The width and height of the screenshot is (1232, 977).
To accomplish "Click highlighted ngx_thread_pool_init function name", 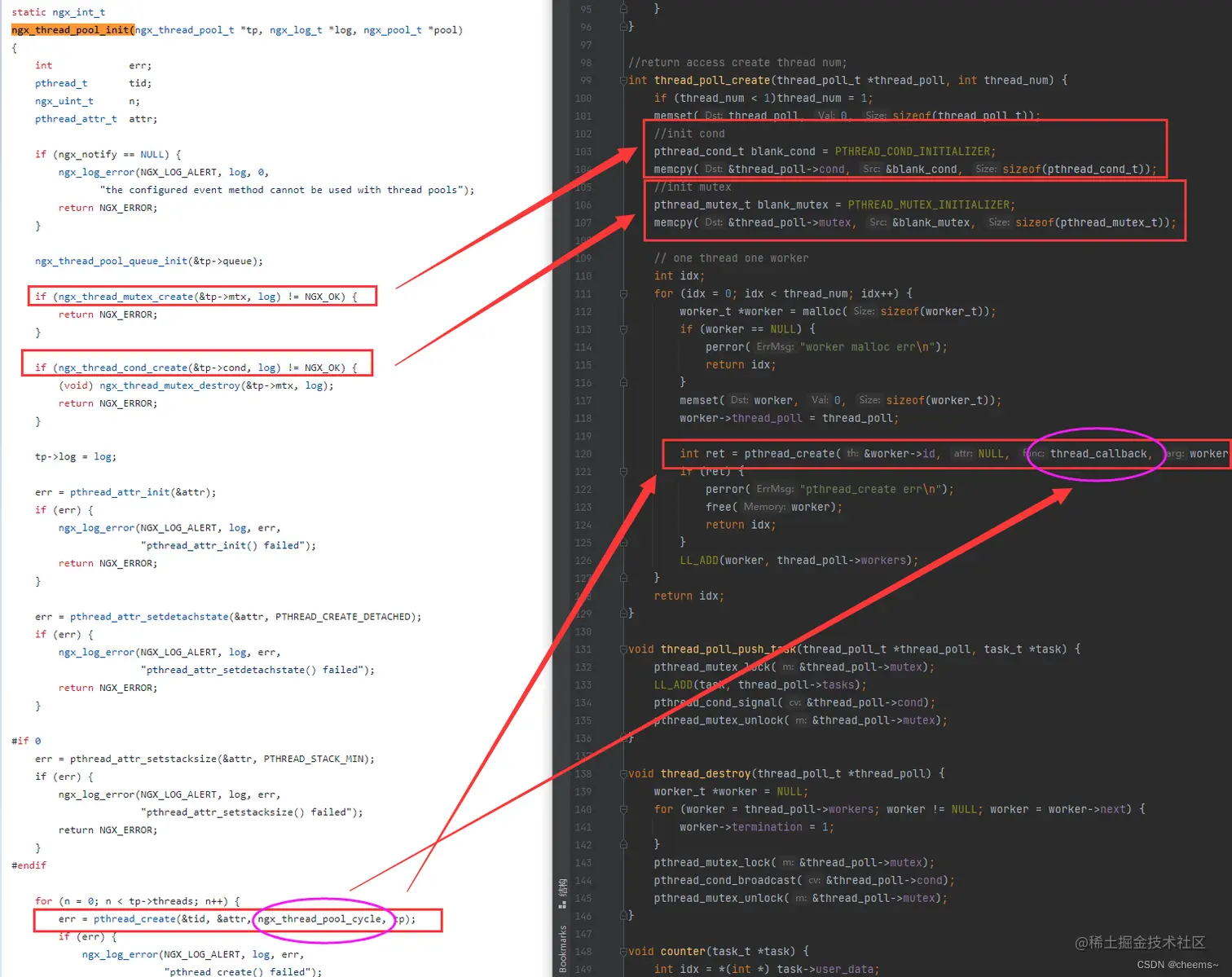I will click(71, 30).
